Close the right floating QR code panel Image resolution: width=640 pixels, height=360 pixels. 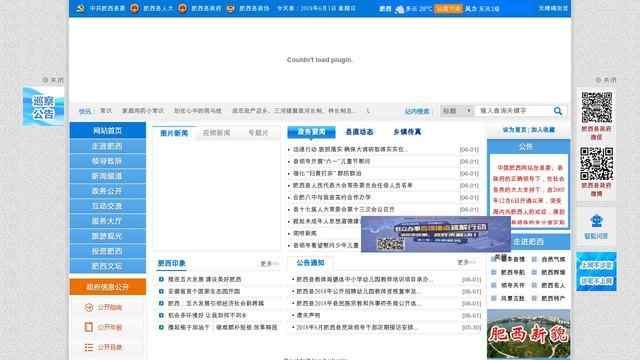(x=606, y=80)
